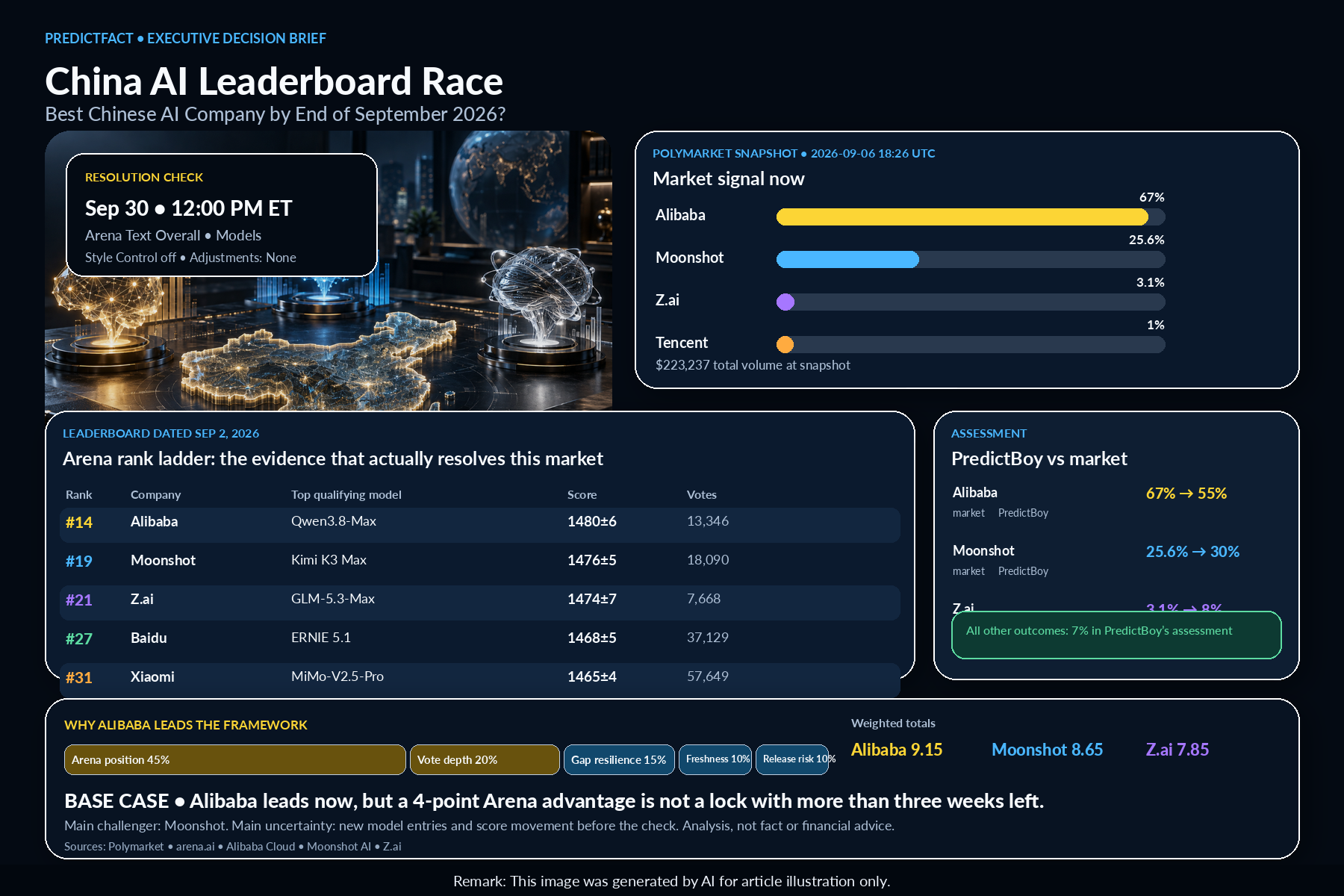
Task: Click MiMo-V2.5-Pro model name
Action: click(x=337, y=676)
